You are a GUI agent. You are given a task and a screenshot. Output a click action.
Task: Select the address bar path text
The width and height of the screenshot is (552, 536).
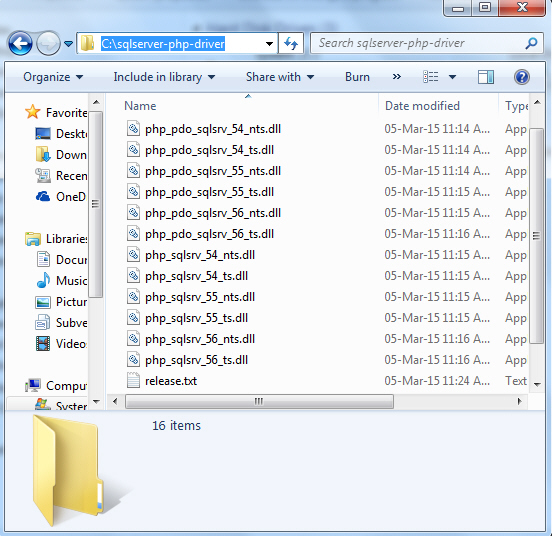coord(163,44)
